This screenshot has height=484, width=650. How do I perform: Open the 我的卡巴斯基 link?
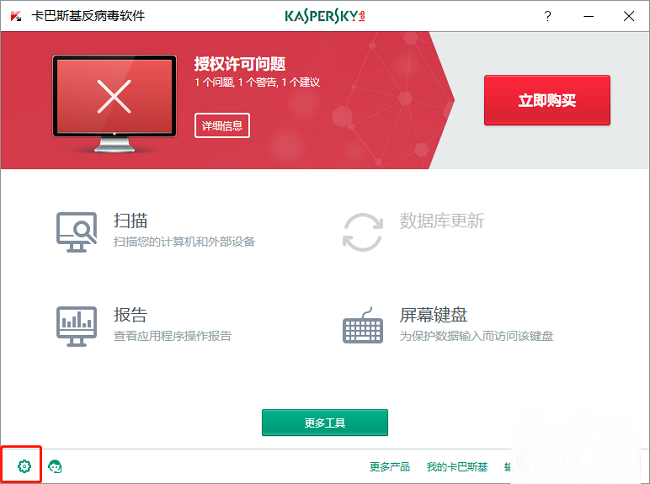(x=457, y=467)
